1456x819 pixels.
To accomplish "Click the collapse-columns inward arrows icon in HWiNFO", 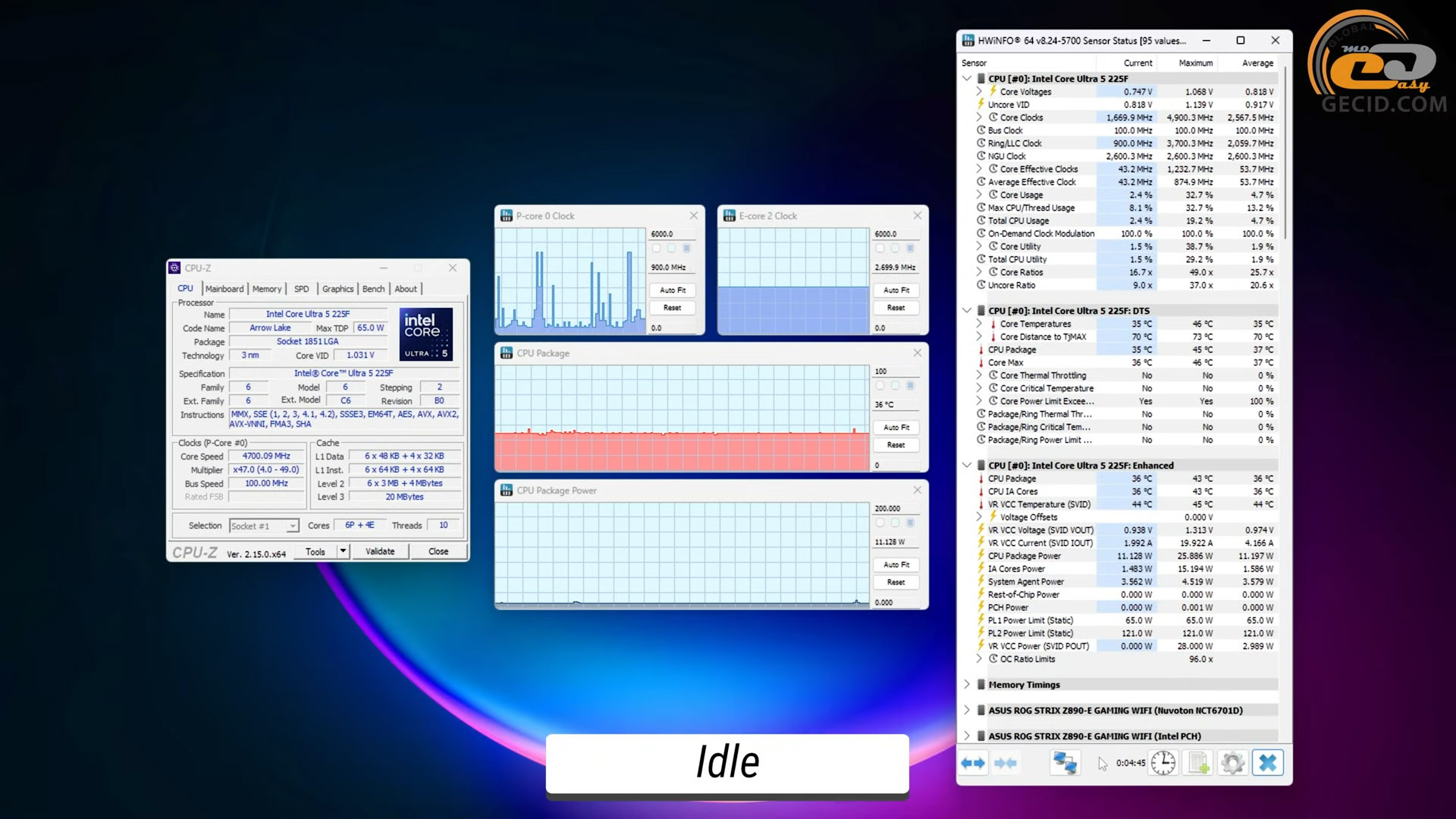I will click(x=1006, y=763).
